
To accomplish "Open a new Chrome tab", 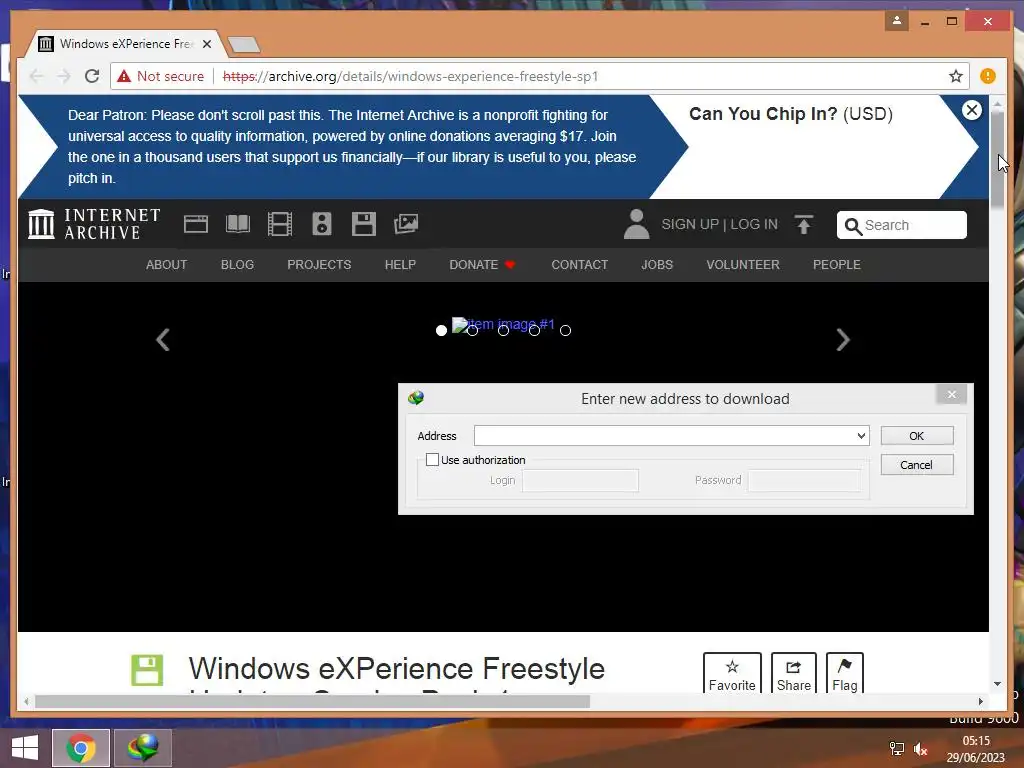I will pyautogui.click(x=244, y=44).
